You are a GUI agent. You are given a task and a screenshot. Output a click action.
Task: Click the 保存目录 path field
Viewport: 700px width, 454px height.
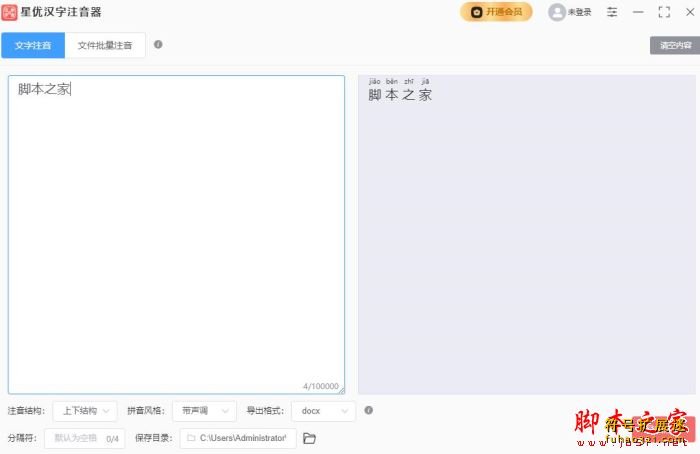click(x=238, y=438)
